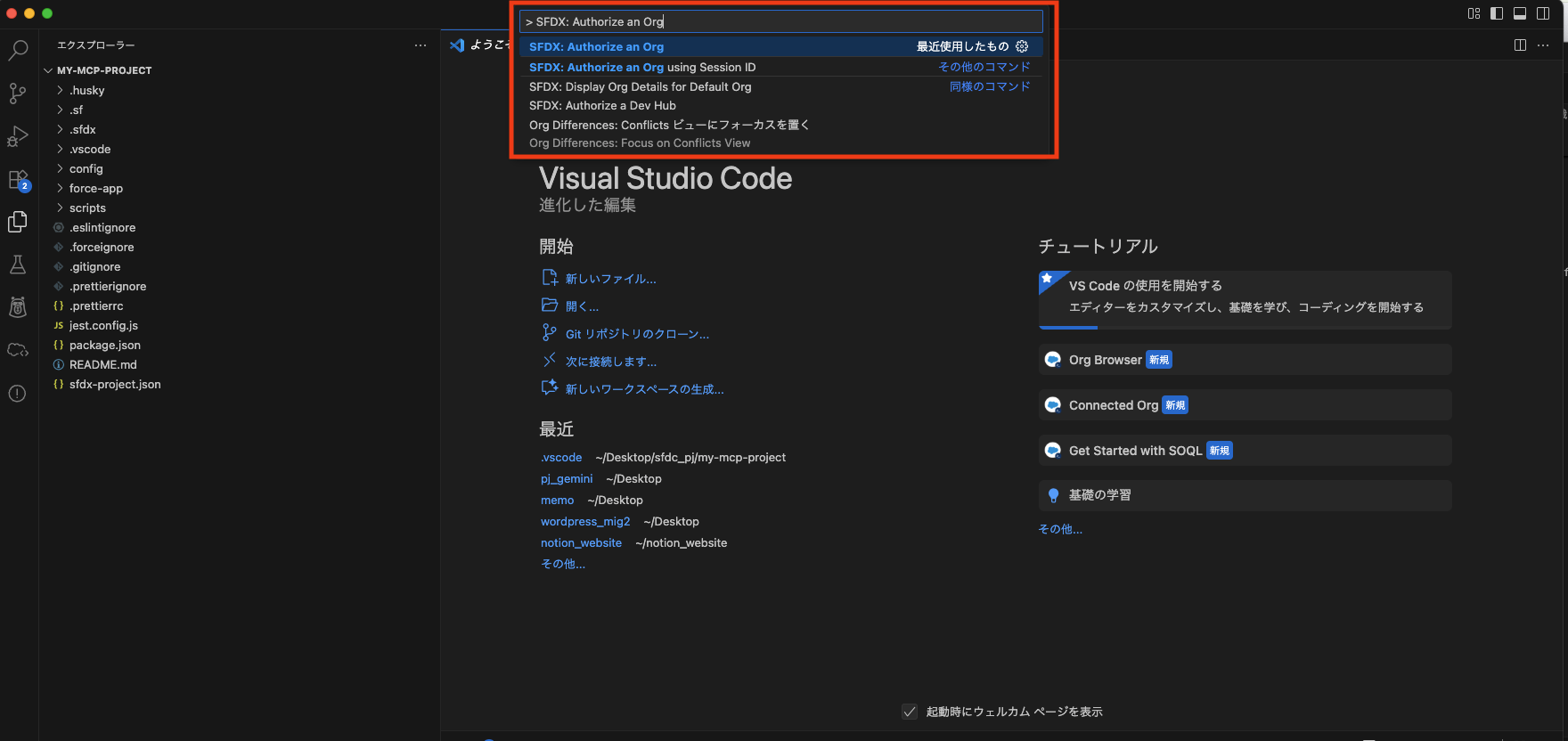Open the Run and Debug view

click(x=18, y=136)
